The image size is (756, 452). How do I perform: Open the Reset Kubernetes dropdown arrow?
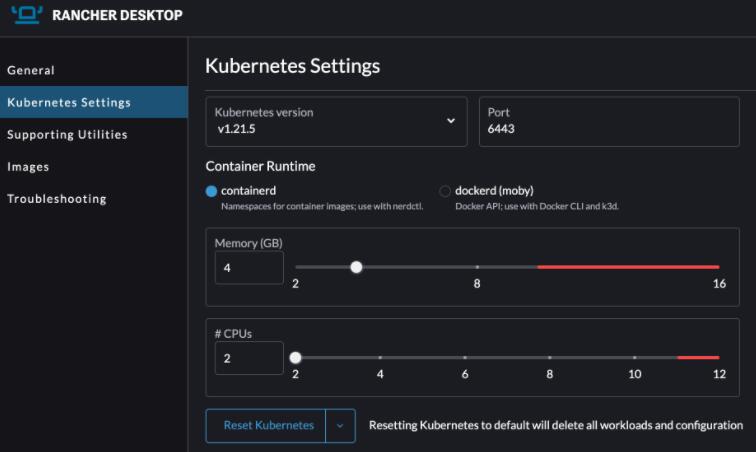pyautogui.click(x=340, y=425)
